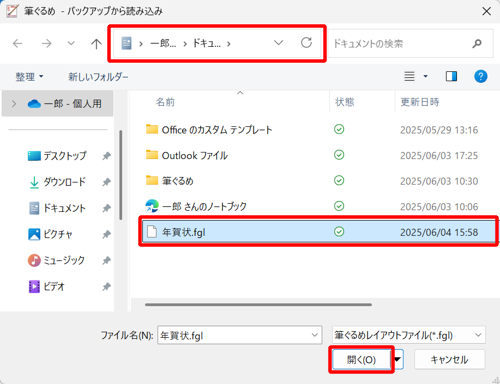Select 一郎 さんのノートブック shortcut
Image resolution: width=500 pixels, height=384 pixels.
tap(204, 206)
